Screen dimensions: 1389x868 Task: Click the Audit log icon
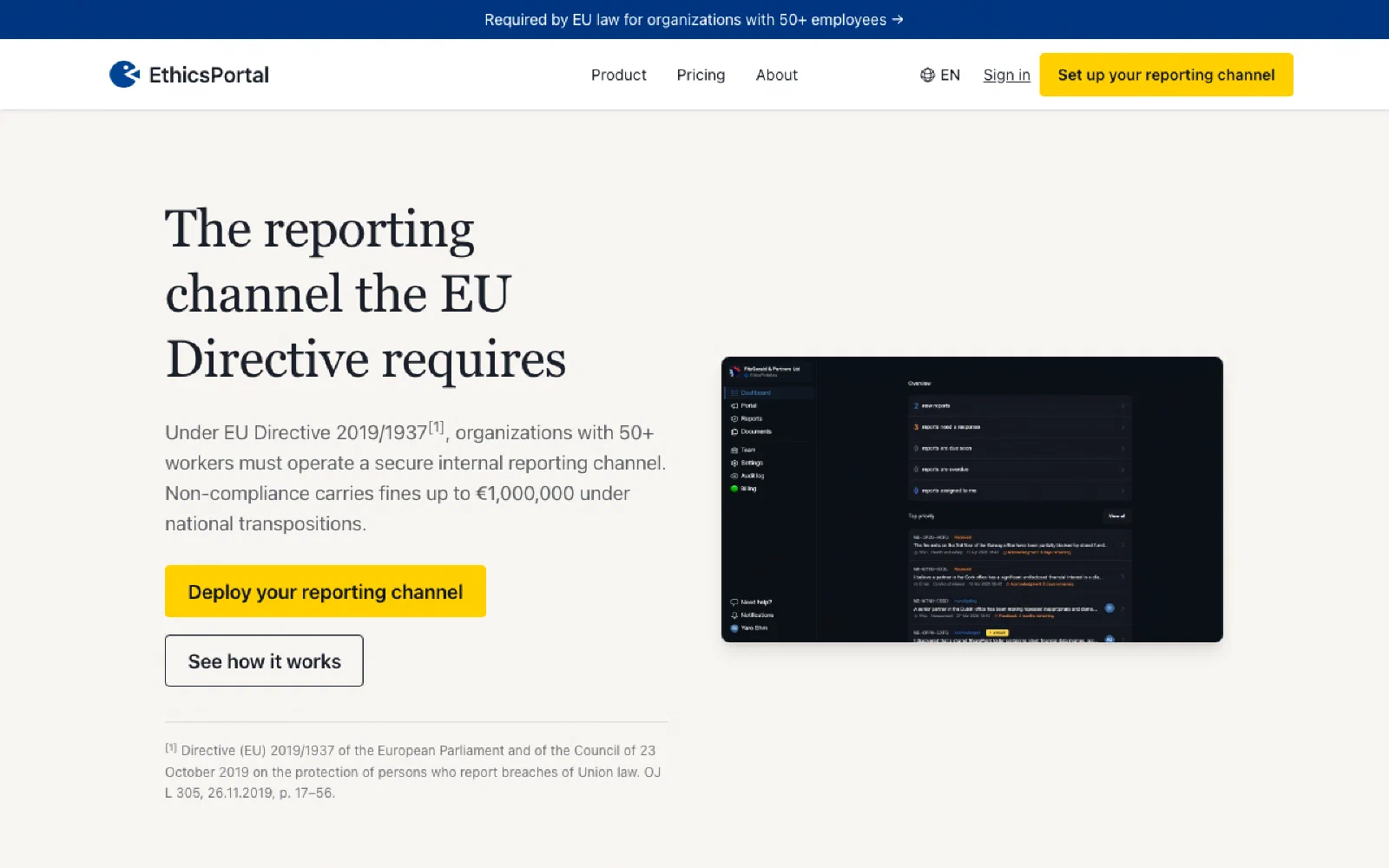coord(734,476)
